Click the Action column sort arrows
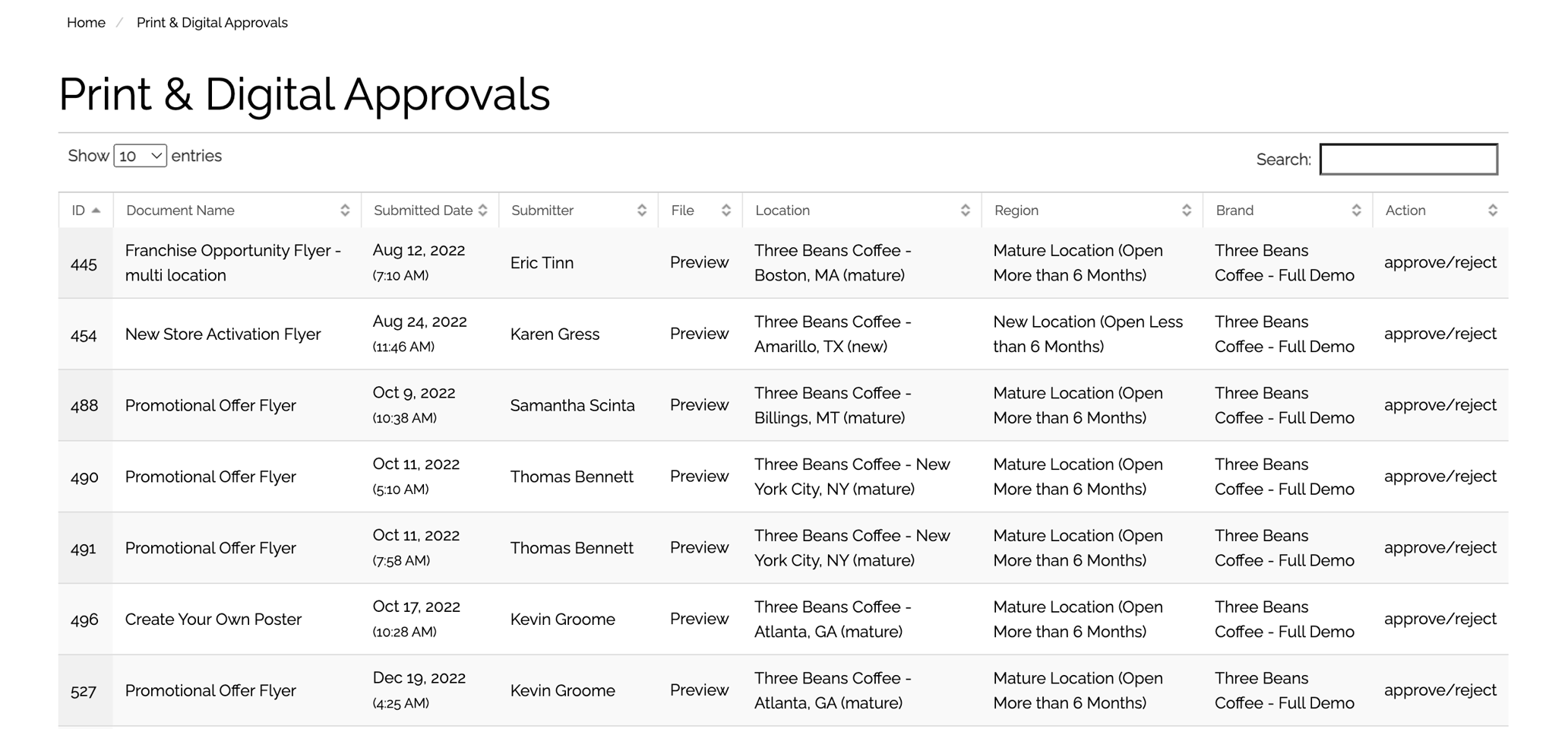Screen dimensions: 1568x729 [x=1492, y=211]
